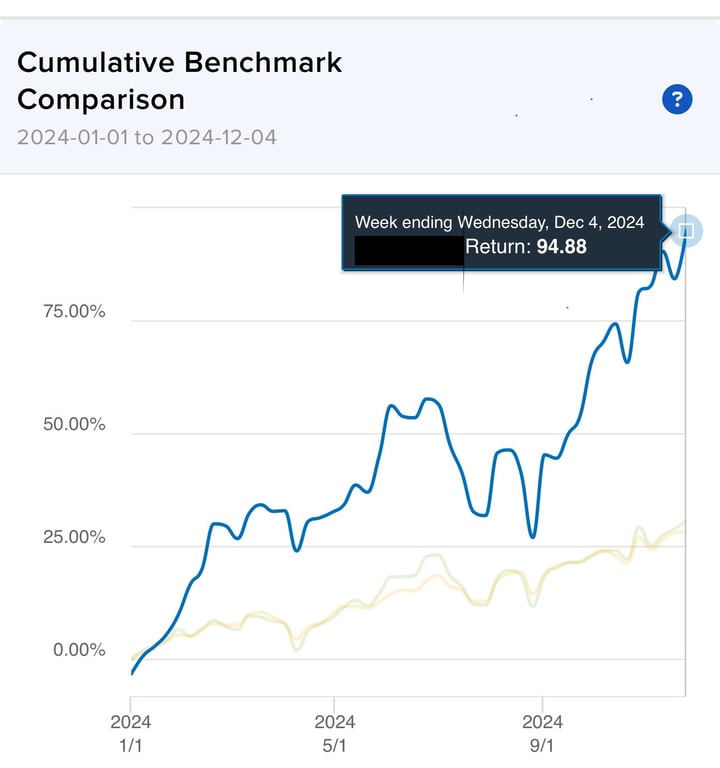This screenshot has width=720, height=768.
Task: Click the pale yellow benchmark line's right end
Action: click(684, 524)
